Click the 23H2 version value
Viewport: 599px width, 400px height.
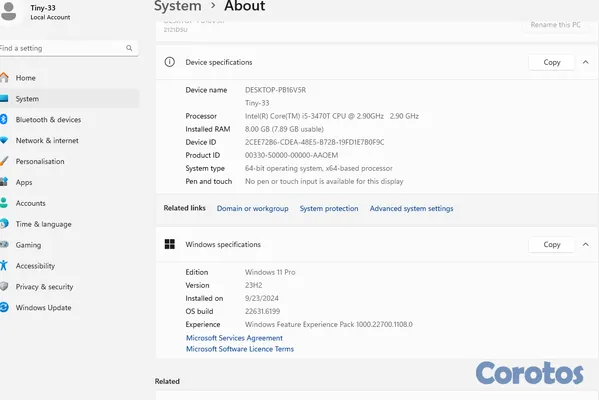coord(254,285)
